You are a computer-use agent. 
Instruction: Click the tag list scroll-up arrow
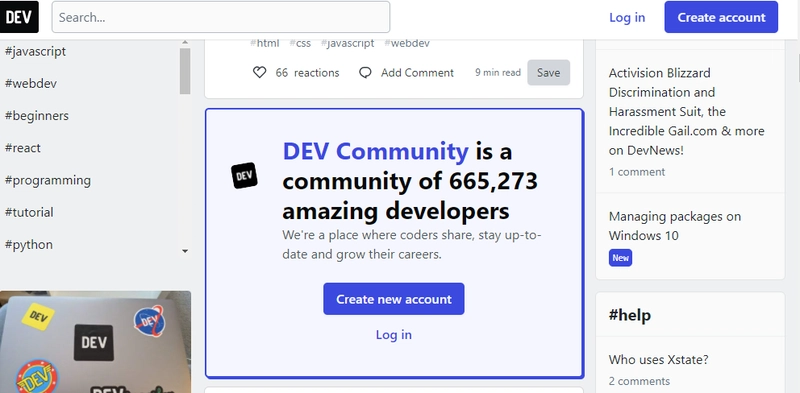tap(185, 42)
